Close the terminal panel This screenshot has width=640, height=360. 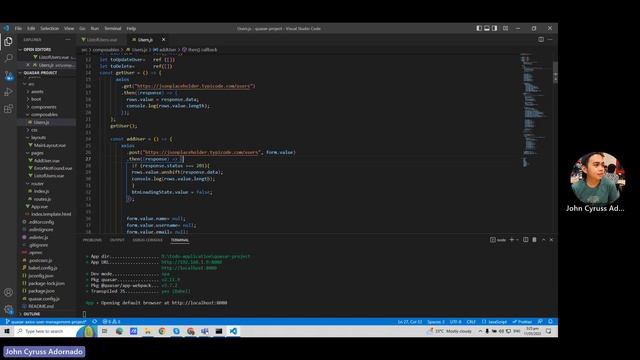click(x=551, y=240)
